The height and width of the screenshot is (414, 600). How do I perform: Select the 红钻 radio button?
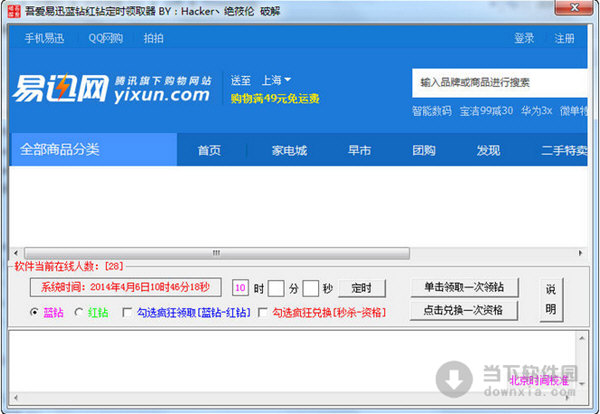[x=79, y=313]
